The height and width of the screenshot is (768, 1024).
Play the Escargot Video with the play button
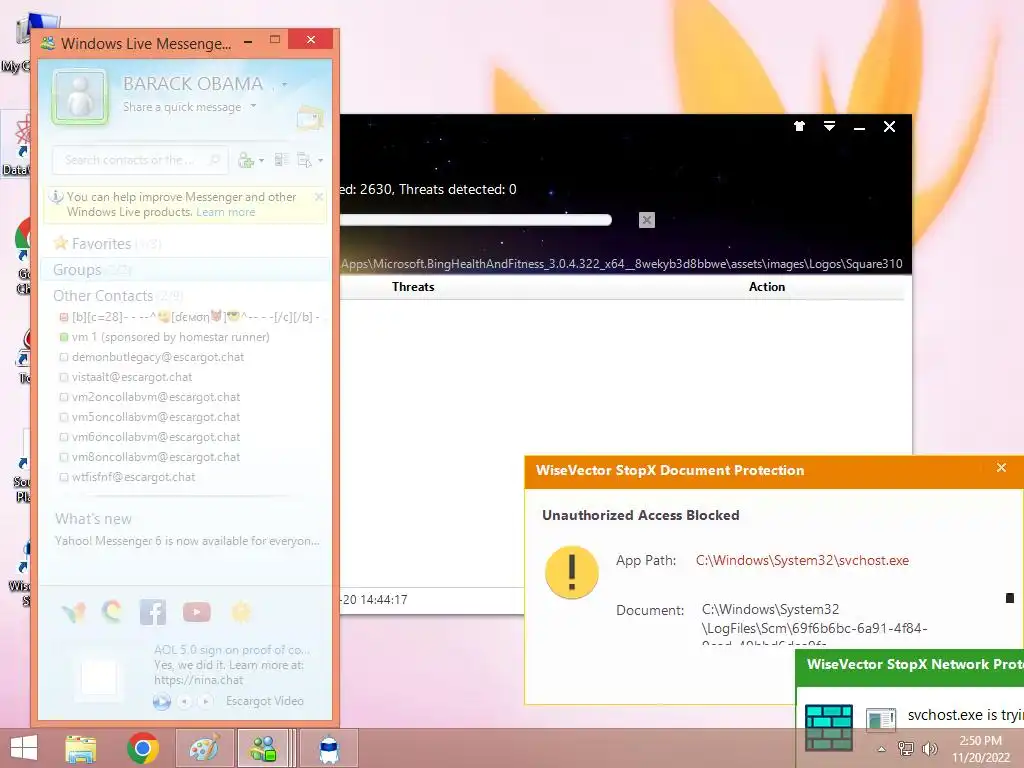161,701
